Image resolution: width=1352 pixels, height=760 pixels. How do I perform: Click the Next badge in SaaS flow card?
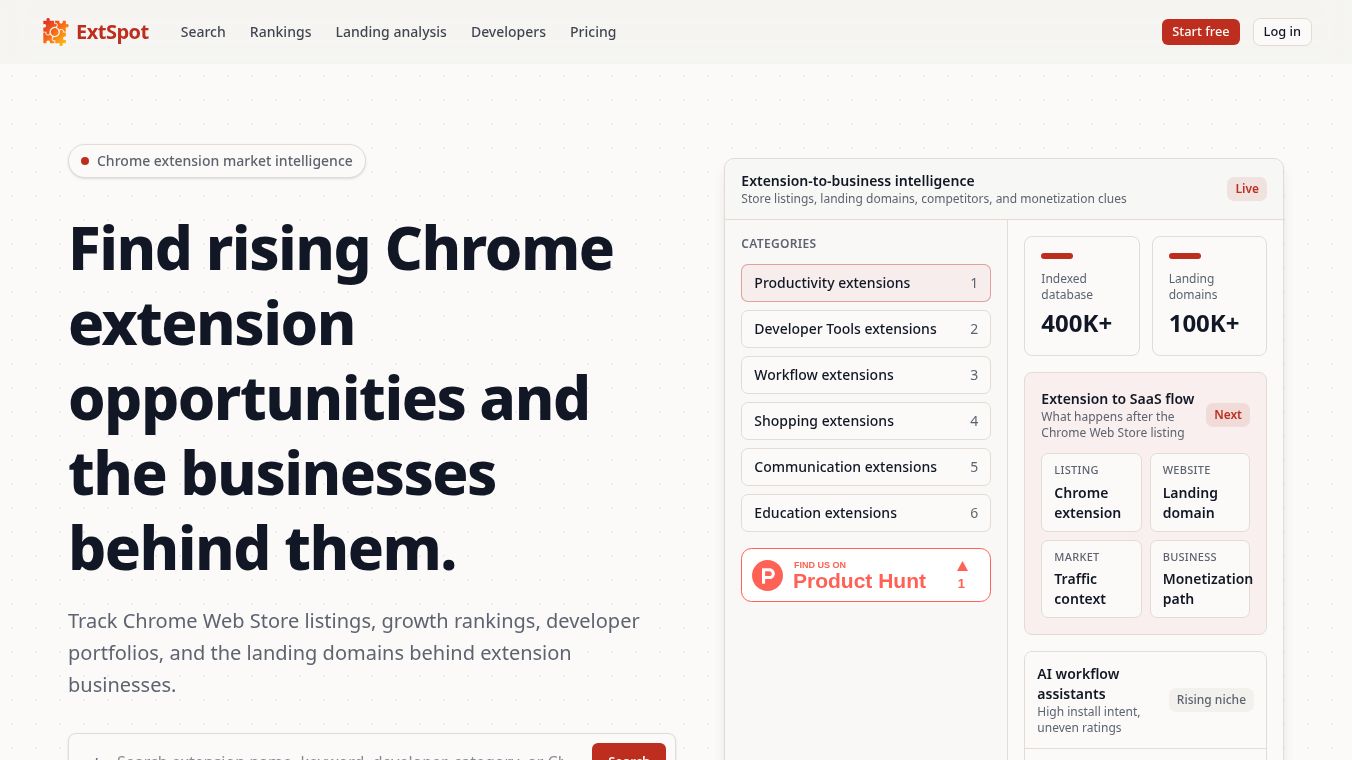coord(1228,415)
